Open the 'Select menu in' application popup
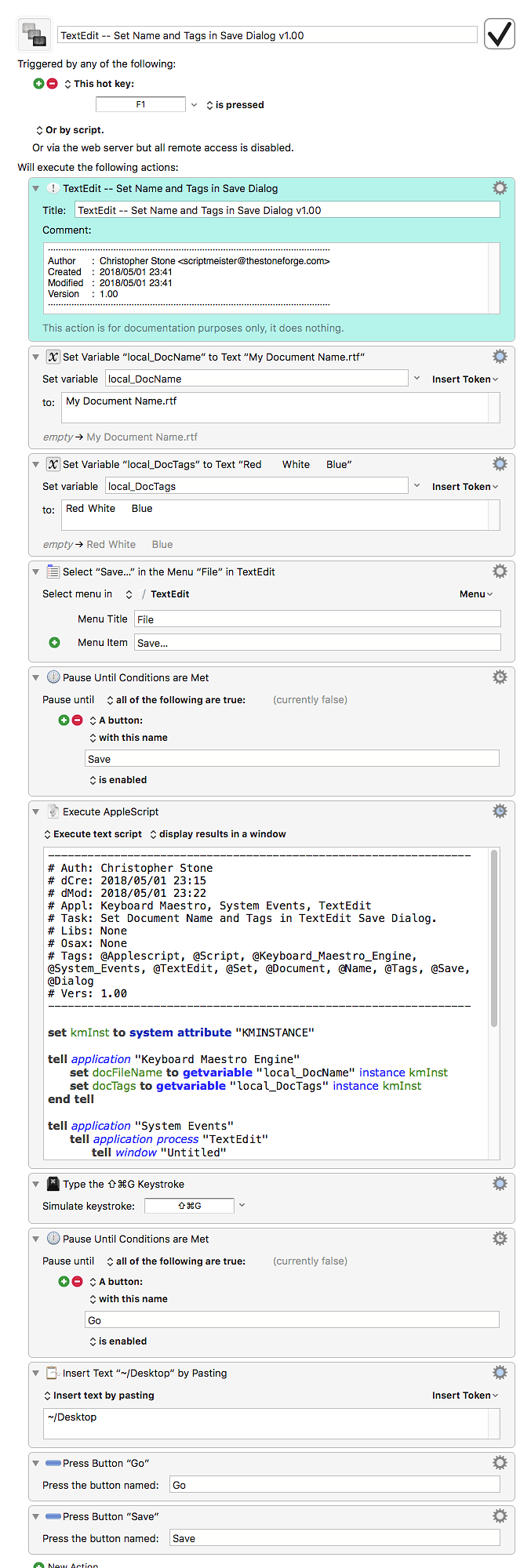The width and height of the screenshot is (531, 1568). click(x=157, y=594)
